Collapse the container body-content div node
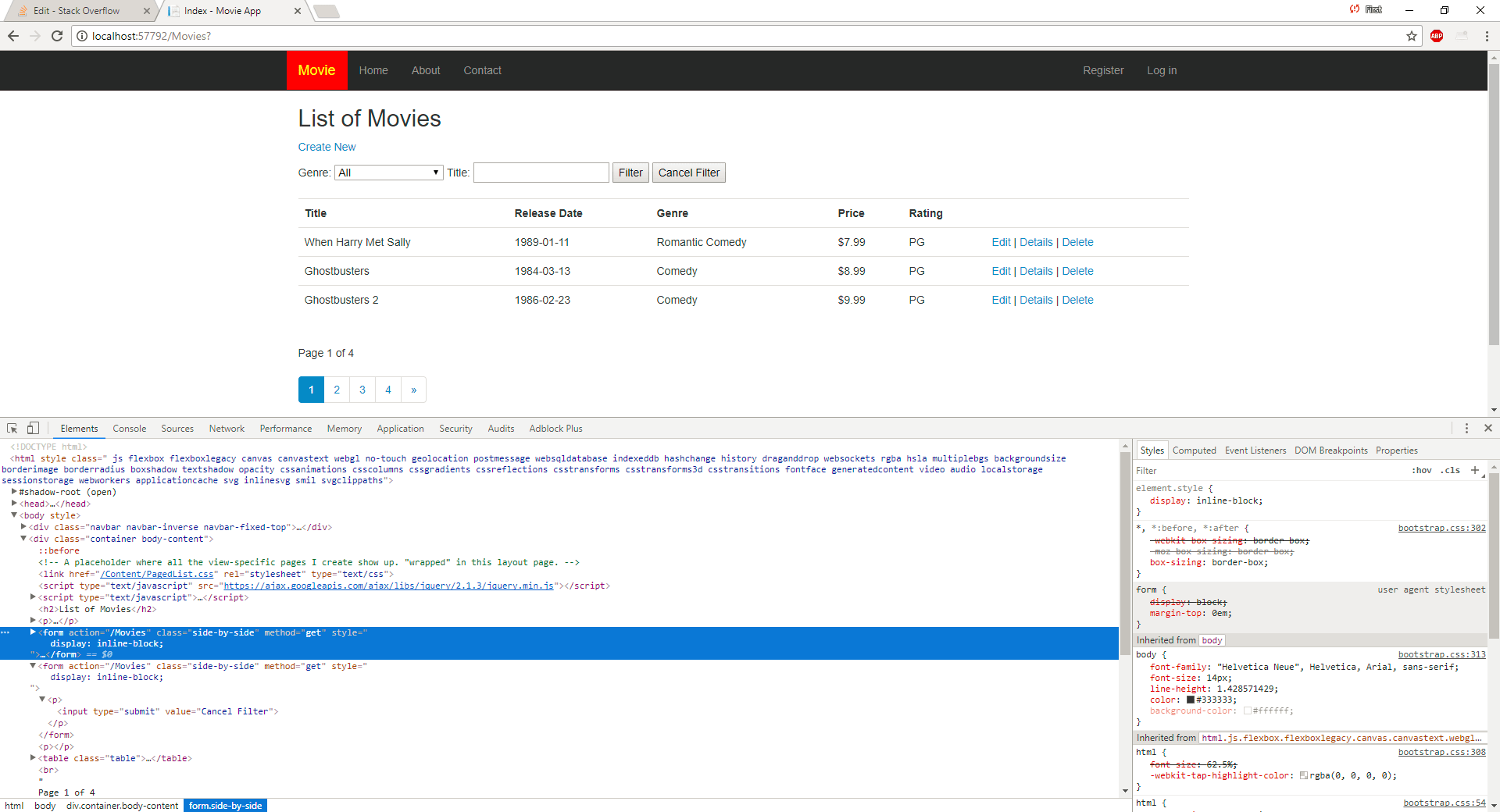The height and width of the screenshot is (812, 1500). pos(23,539)
